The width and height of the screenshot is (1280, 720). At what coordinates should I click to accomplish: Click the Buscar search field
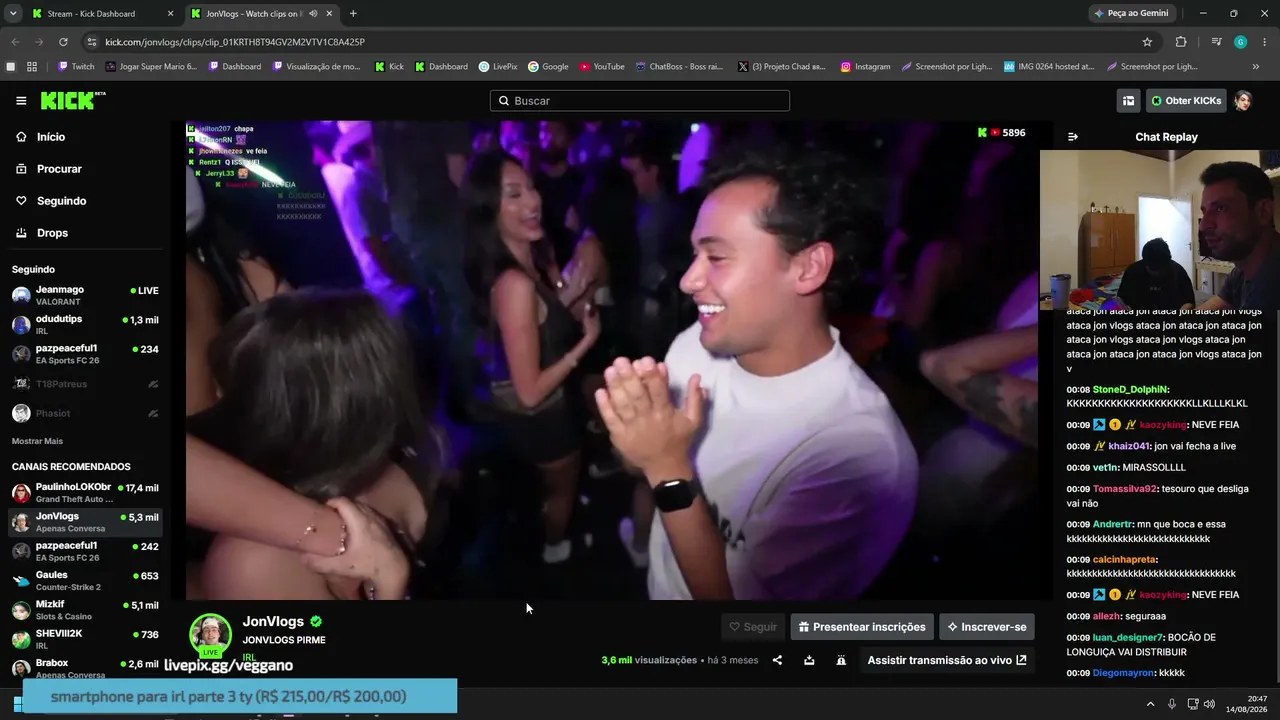tap(640, 101)
